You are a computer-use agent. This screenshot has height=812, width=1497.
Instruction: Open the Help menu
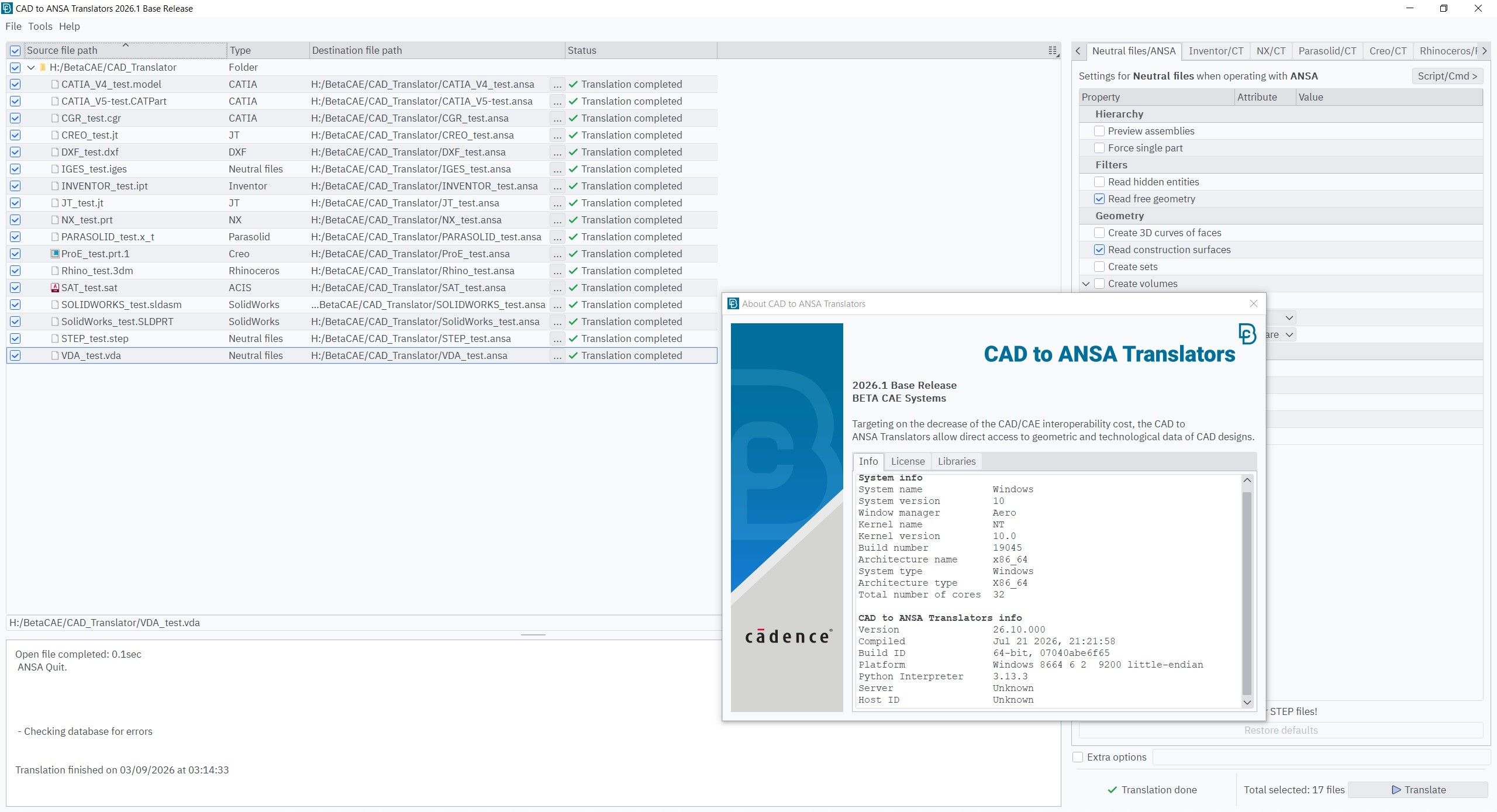pos(69,26)
